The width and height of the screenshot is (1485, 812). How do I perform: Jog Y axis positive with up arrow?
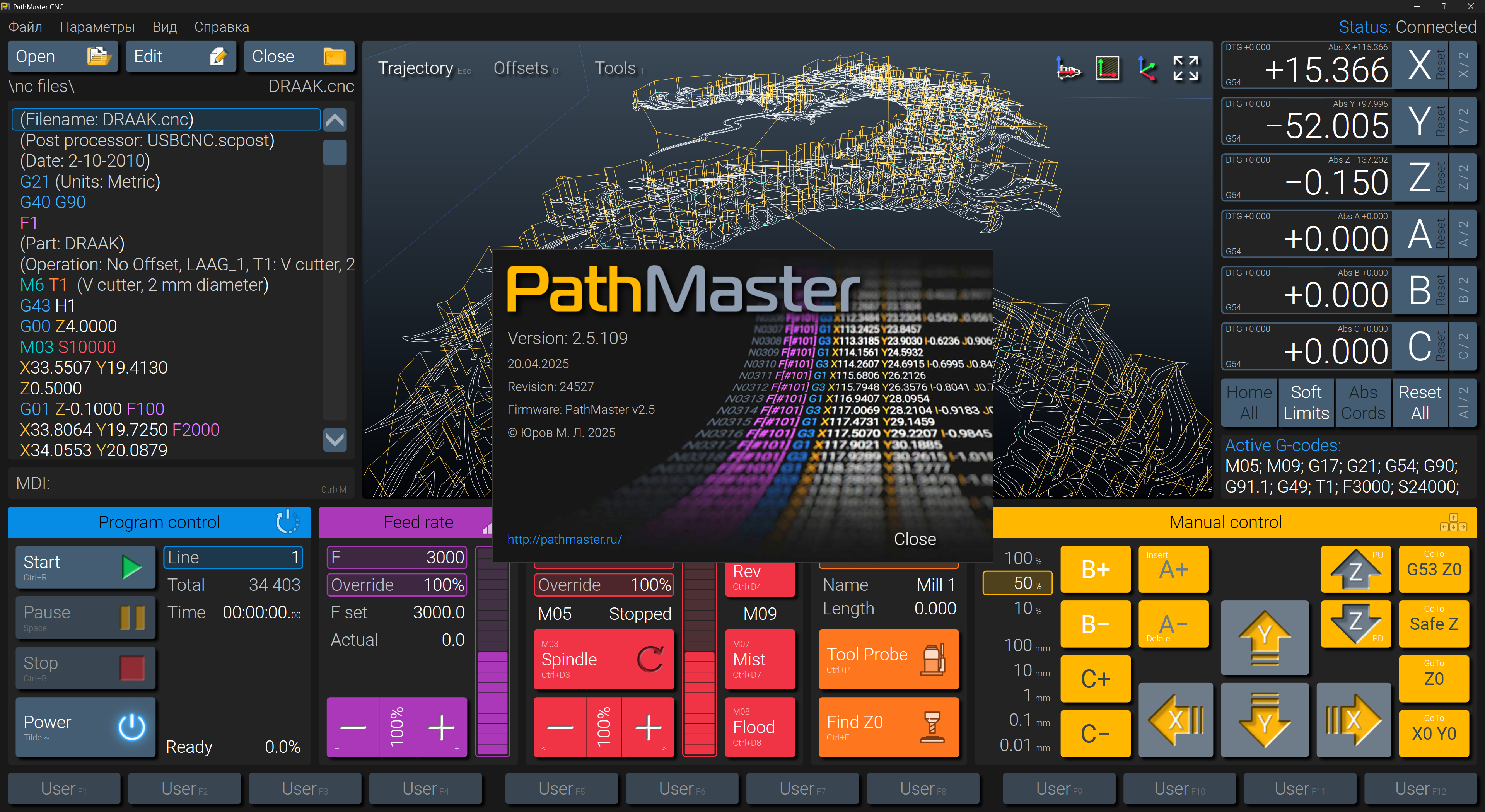tap(1264, 637)
